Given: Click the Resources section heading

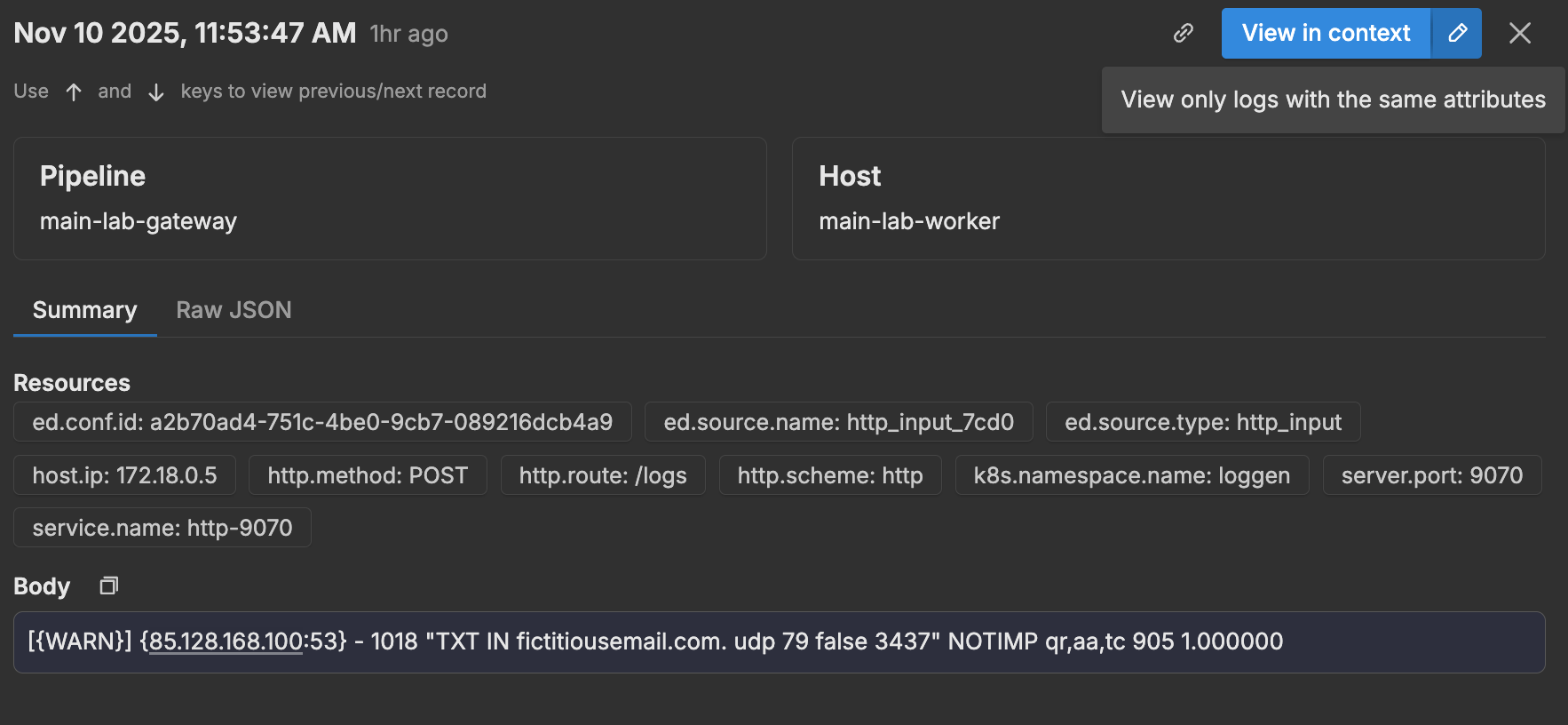Looking at the screenshot, I should click(x=72, y=383).
